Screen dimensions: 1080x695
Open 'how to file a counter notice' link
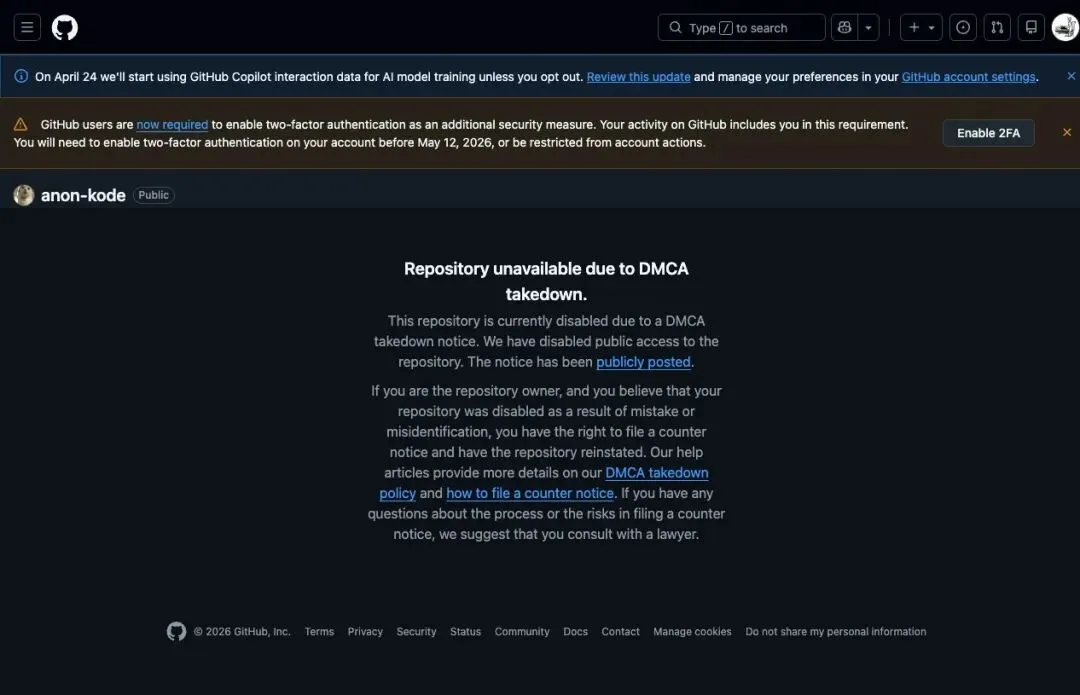pos(530,493)
